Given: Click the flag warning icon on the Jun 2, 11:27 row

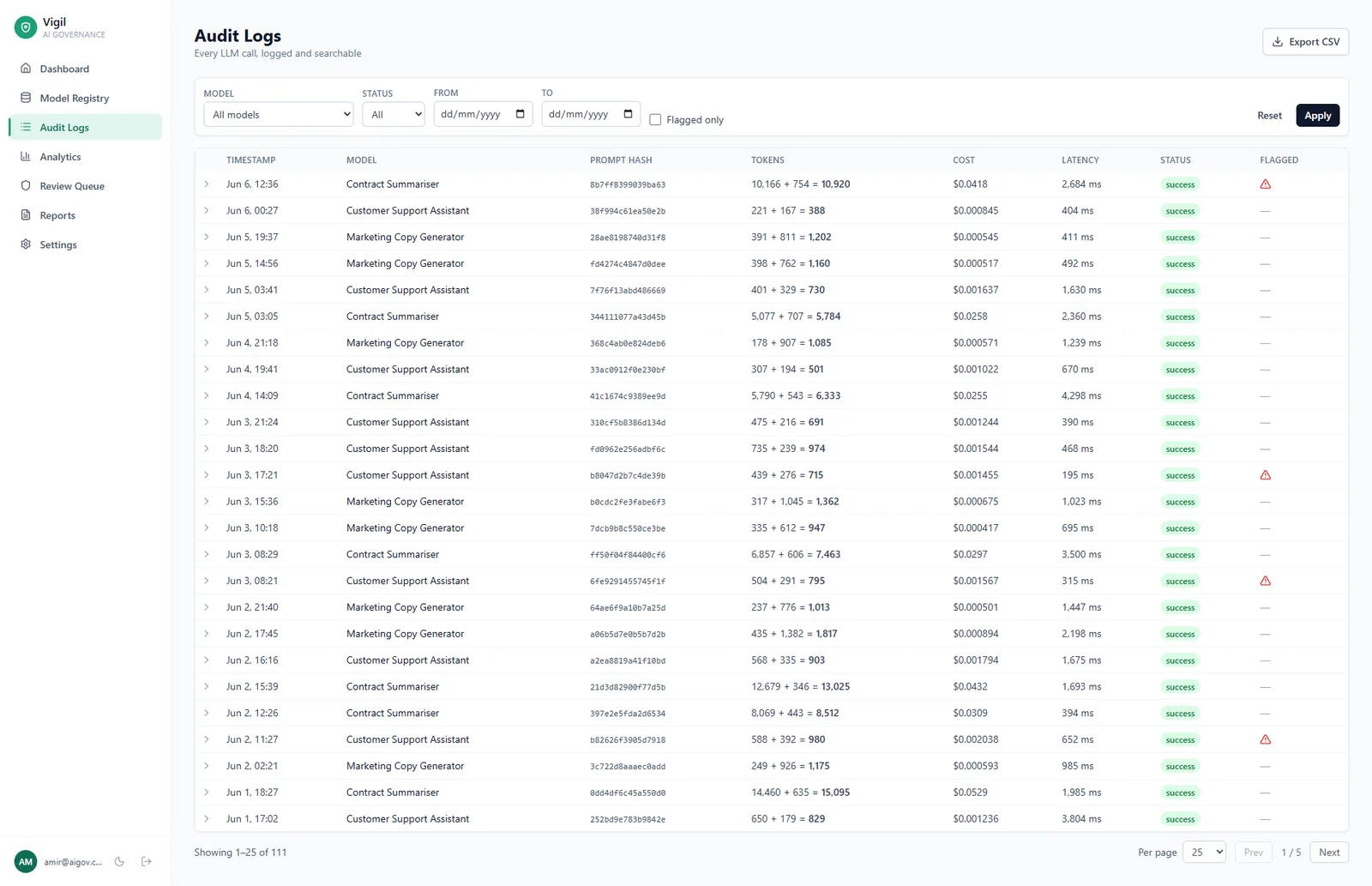Looking at the screenshot, I should pyautogui.click(x=1265, y=739).
